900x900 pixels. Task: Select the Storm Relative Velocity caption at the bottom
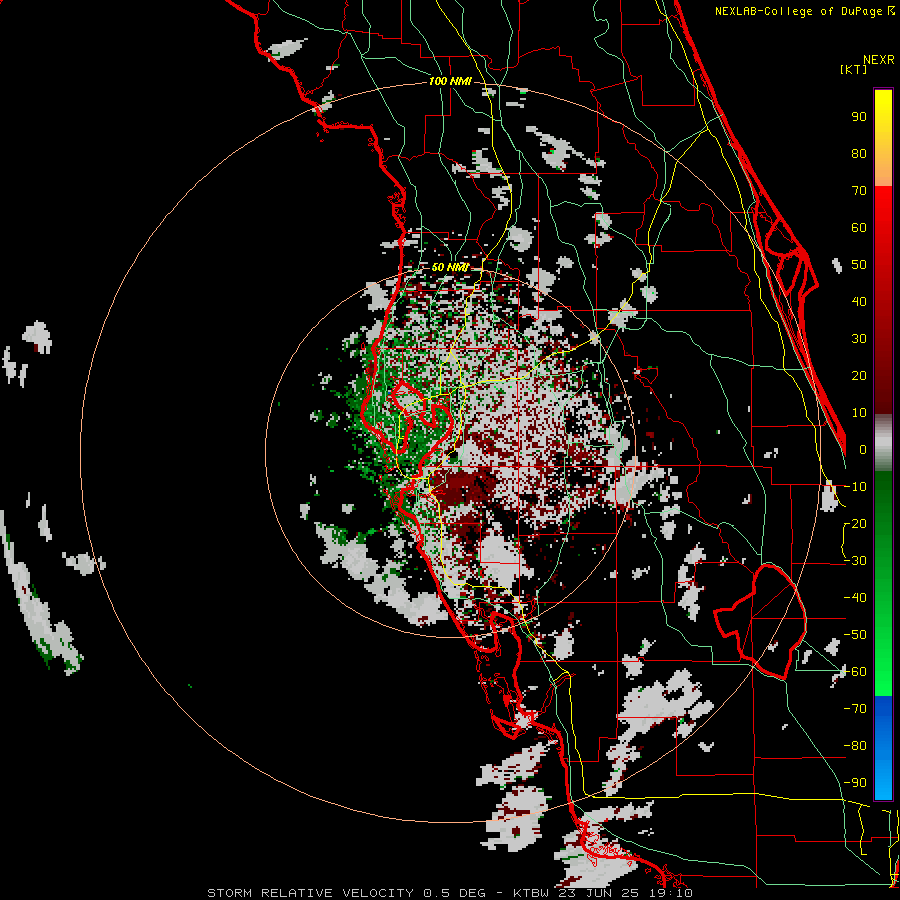point(450,893)
